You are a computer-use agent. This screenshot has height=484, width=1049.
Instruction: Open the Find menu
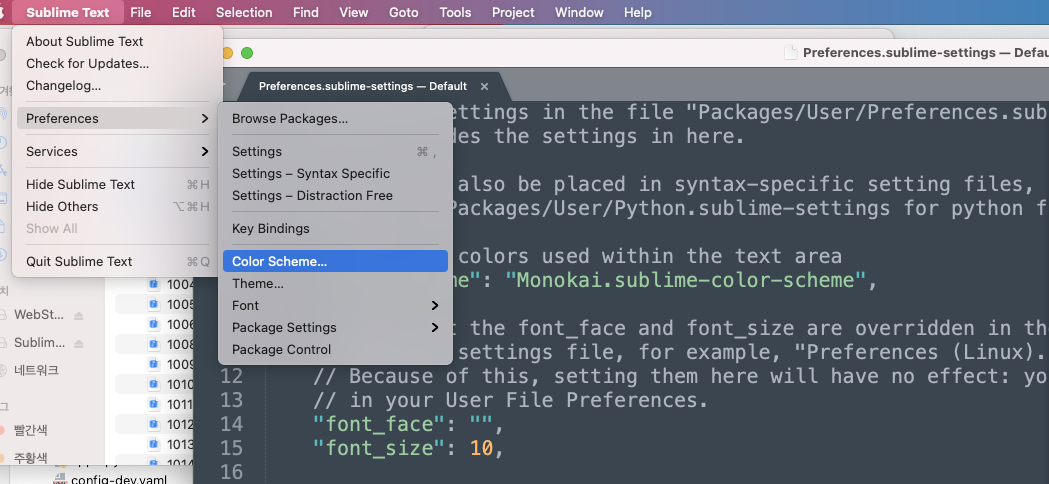[x=306, y=12]
